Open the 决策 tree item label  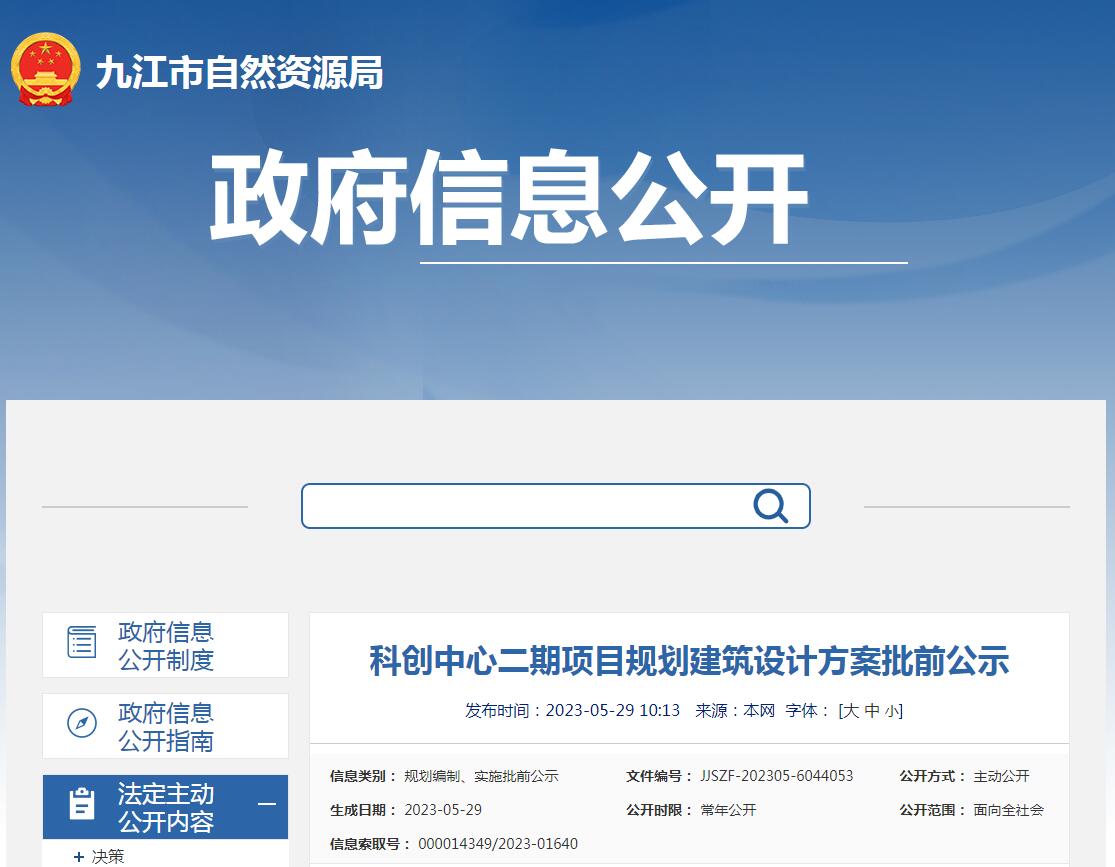click(x=108, y=857)
